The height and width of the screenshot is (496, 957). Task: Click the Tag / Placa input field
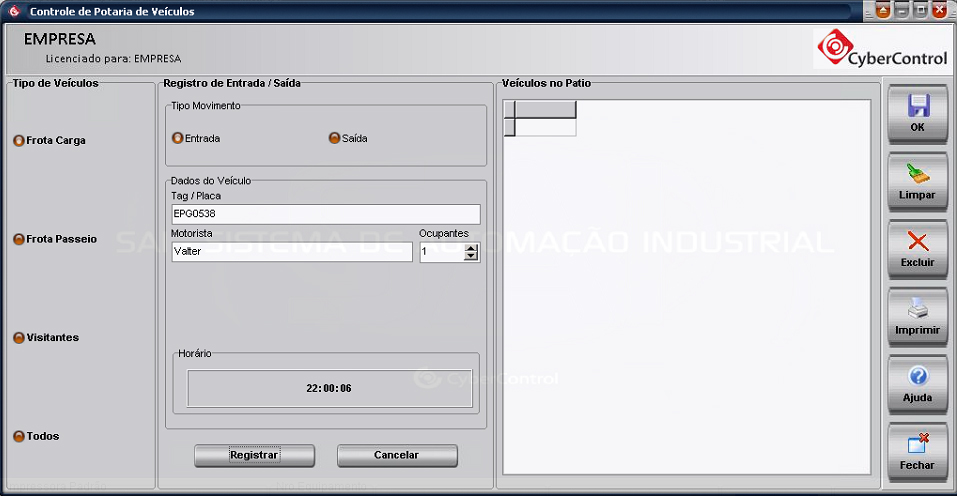pyautogui.click(x=325, y=214)
